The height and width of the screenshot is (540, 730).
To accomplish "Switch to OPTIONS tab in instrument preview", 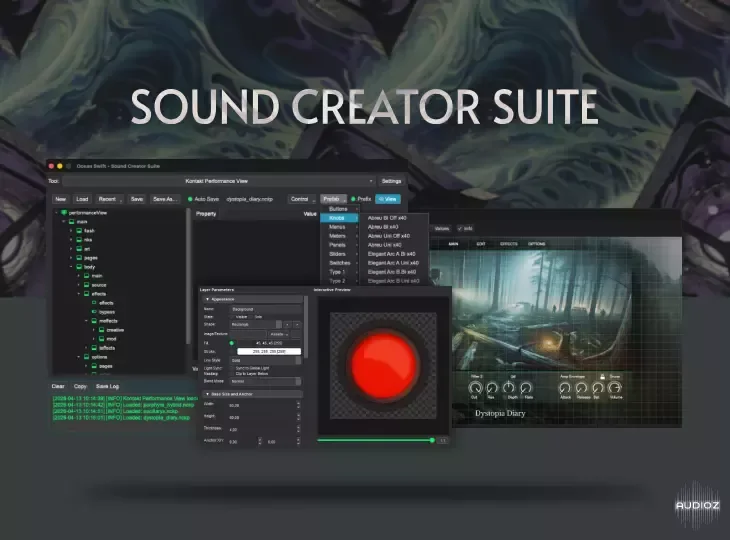I will (536, 244).
